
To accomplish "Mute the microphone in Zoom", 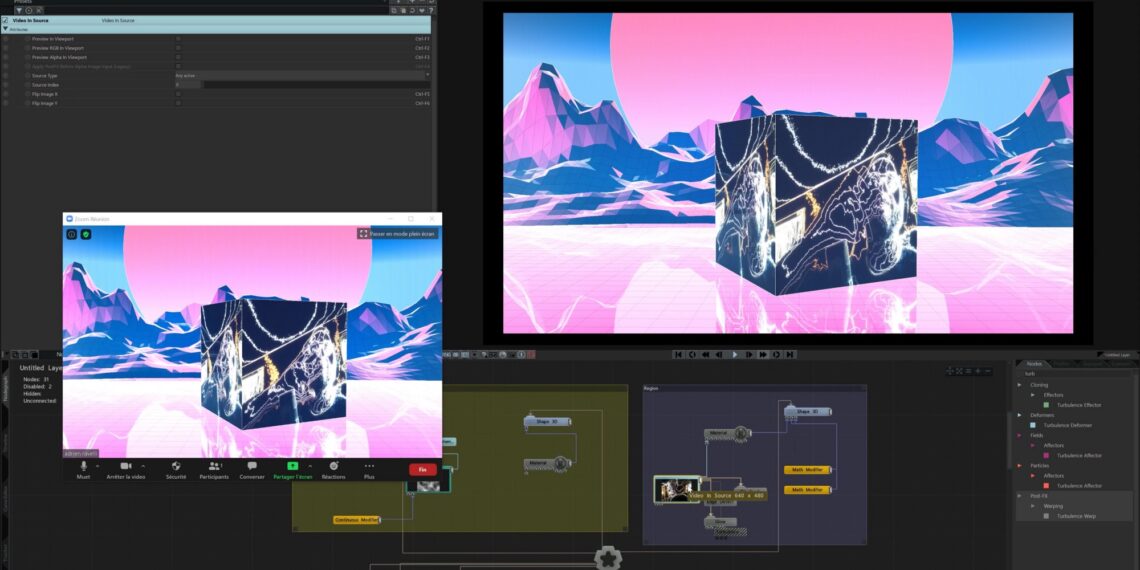I will click(x=84, y=466).
